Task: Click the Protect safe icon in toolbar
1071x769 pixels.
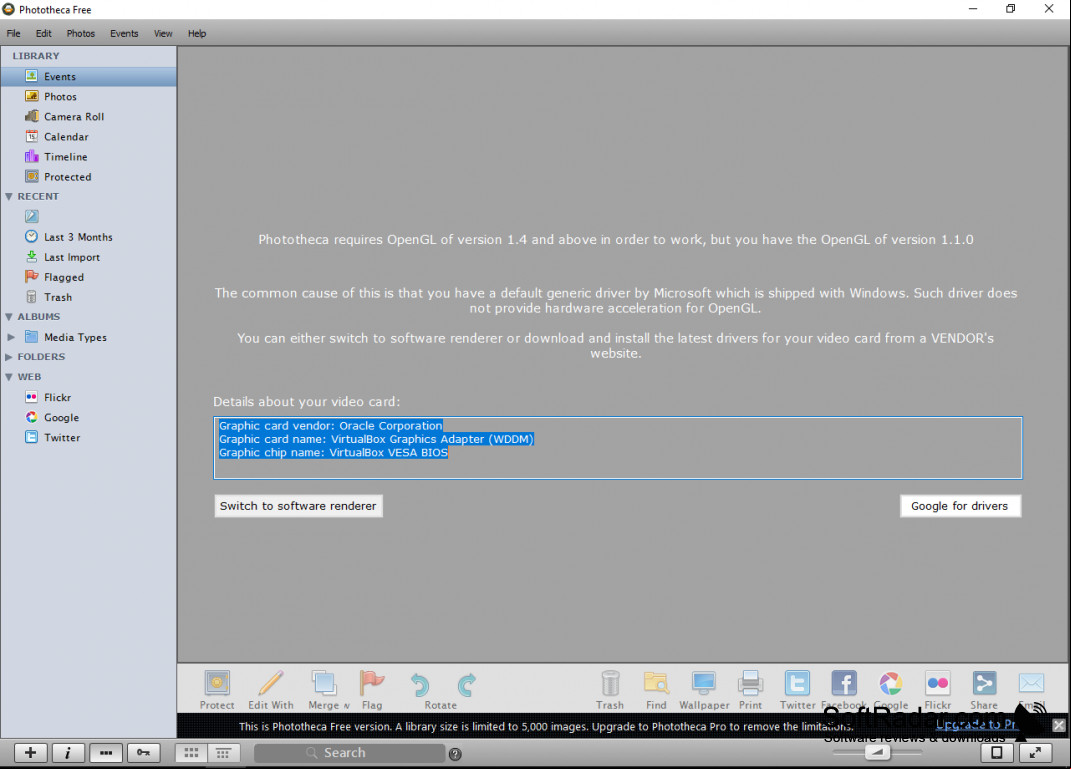Action: coord(217,684)
